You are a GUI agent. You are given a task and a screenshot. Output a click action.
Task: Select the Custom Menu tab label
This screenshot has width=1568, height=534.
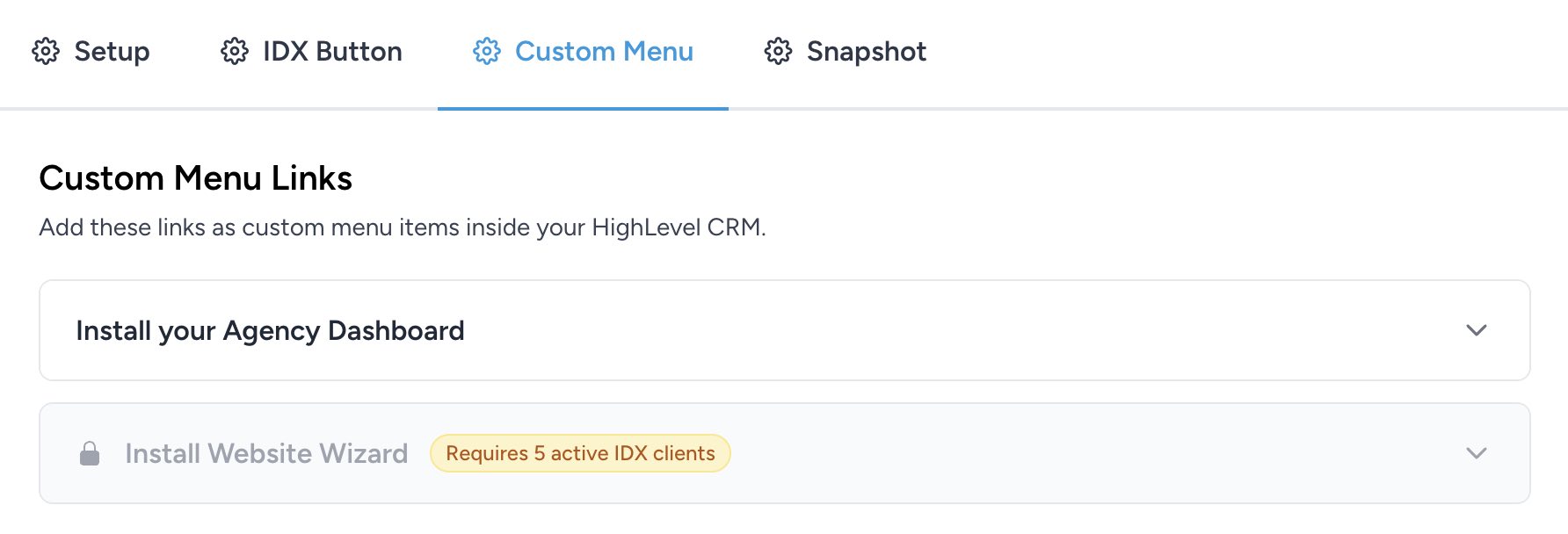tap(604, 52)
